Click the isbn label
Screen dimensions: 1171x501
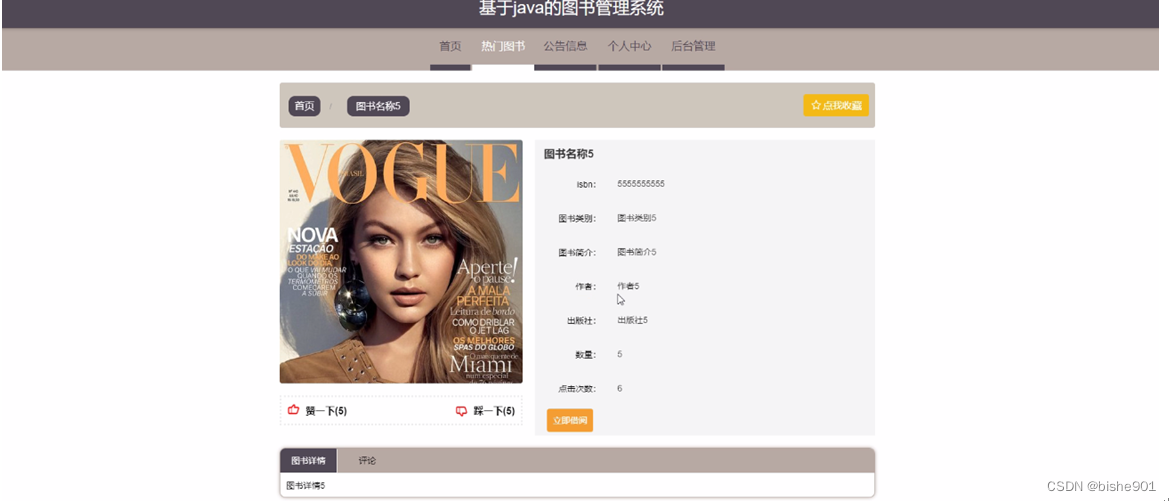586,184
